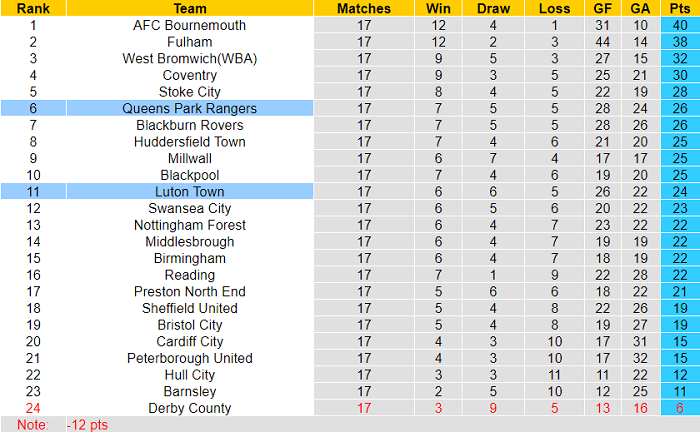This screenshot has width=700, height=432.
Task: Open the Huddersfield Town team link
Action: click(x=189, y=142)
